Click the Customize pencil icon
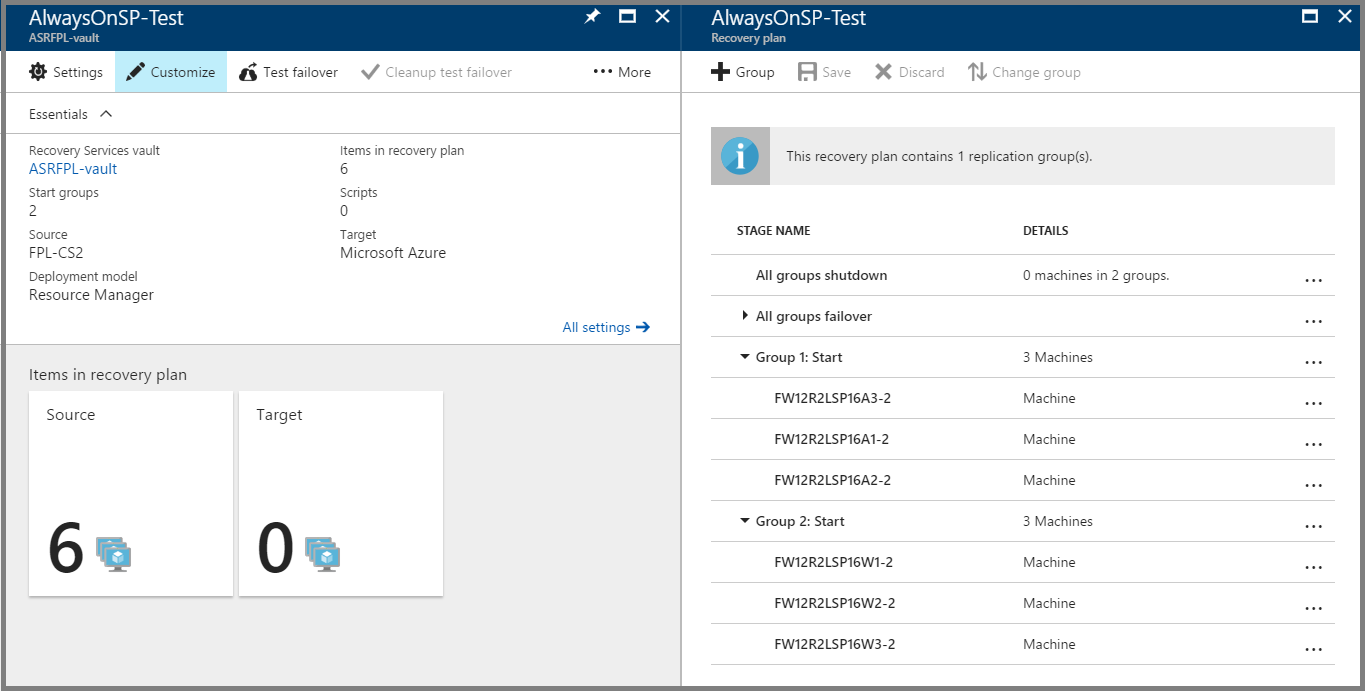 136,72
